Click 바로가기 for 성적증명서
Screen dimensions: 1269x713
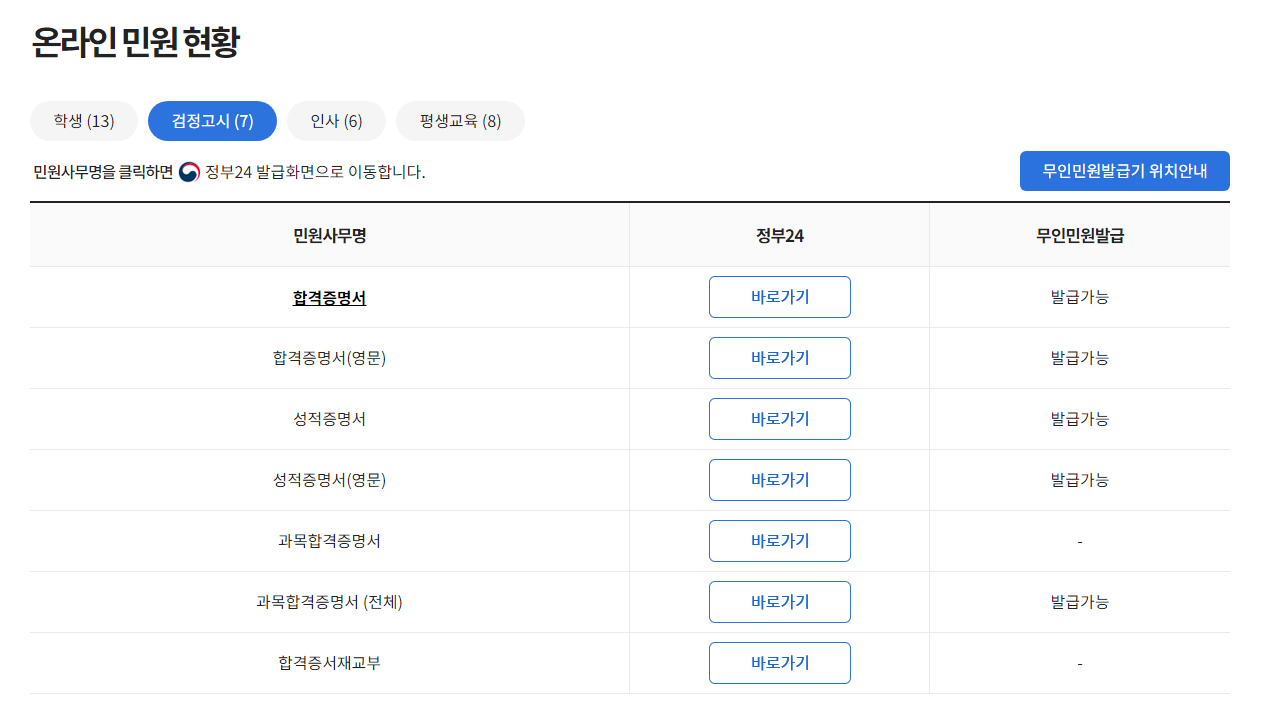coord(779,418)
